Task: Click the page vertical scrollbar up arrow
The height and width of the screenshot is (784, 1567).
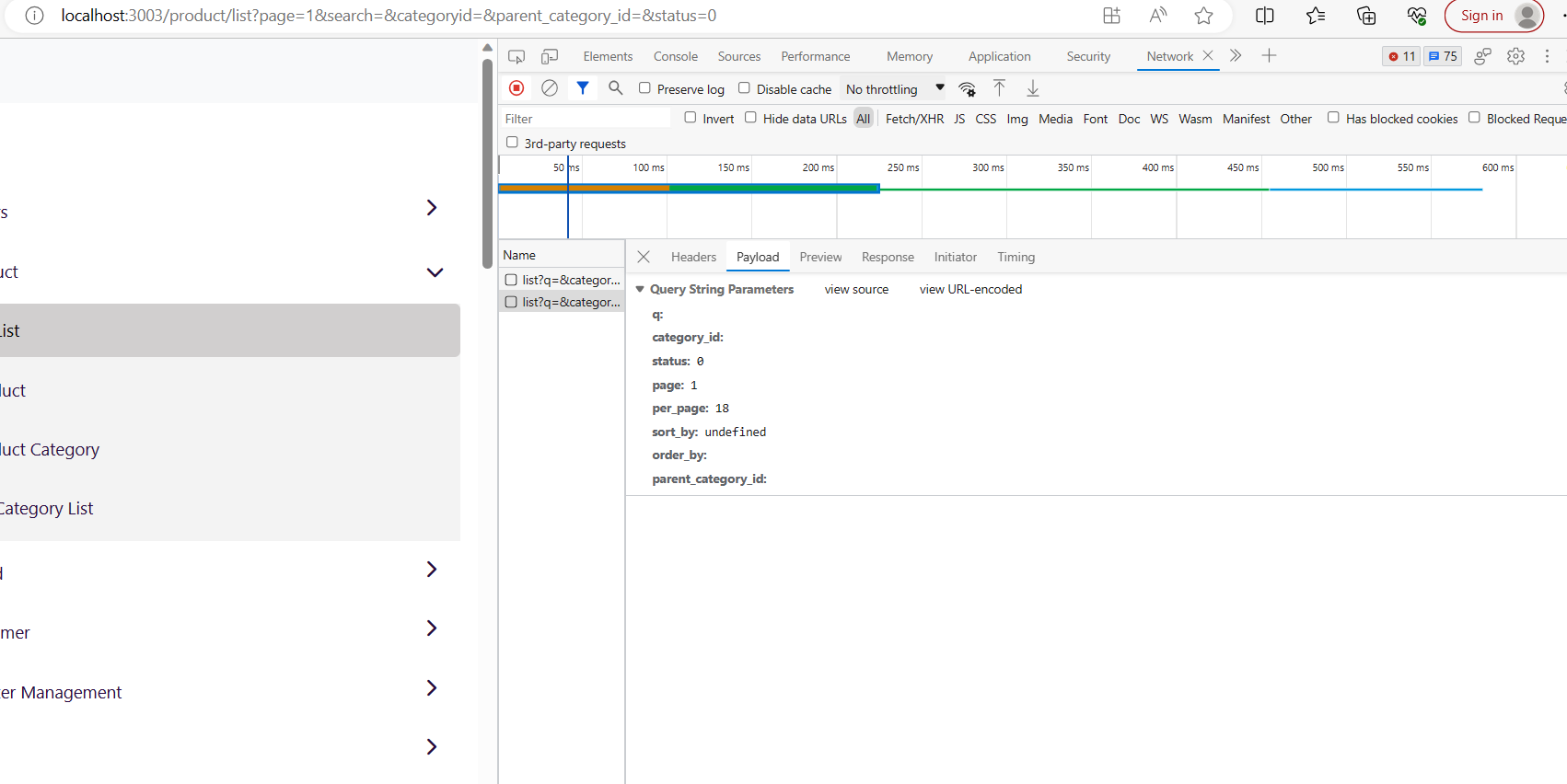Action: [x=487, y=48]
